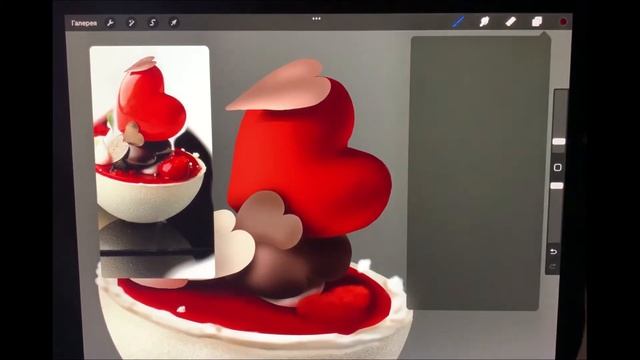Select the Selection S-shaped tool
Image resolution: width=640 pixels, height=360 pixels.
[152, 23]
